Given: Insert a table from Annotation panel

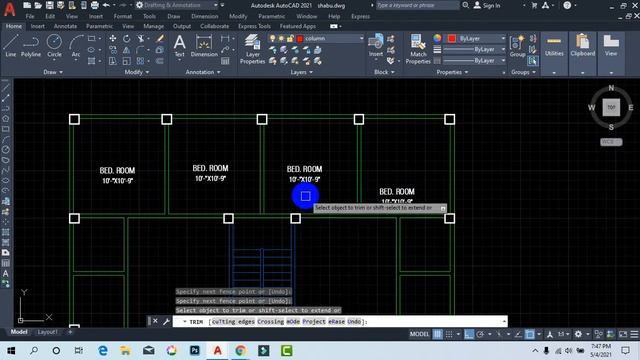Looking at the screenshot, I should 225,61.
